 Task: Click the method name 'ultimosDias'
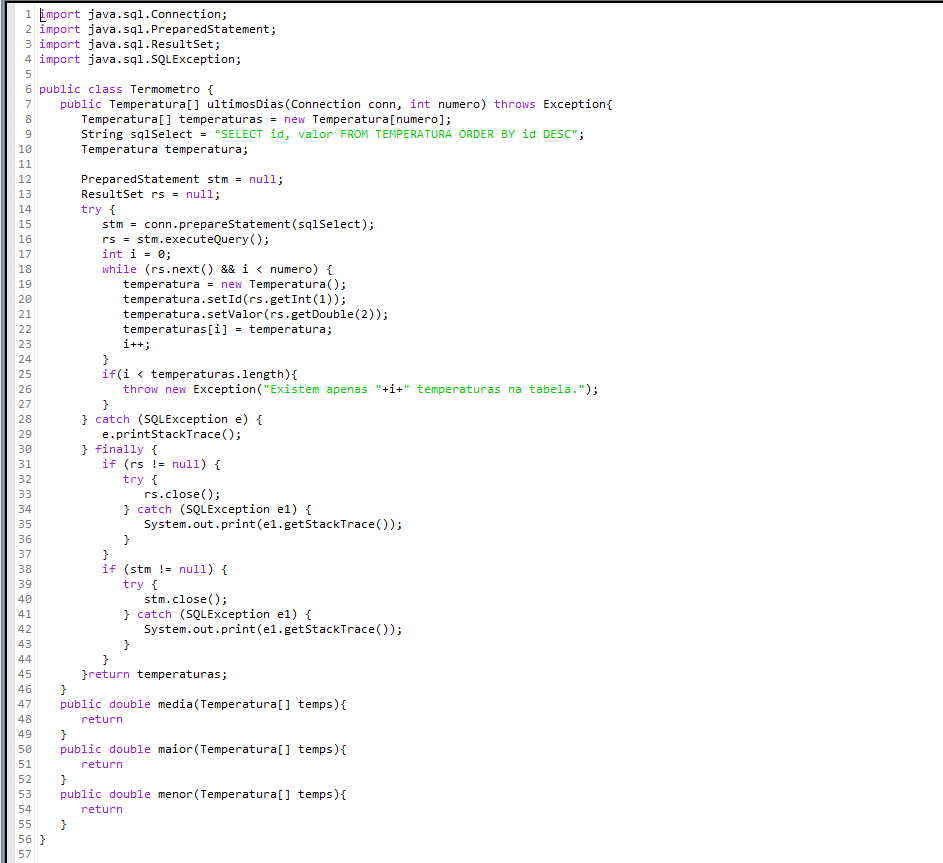coord(245,104)
